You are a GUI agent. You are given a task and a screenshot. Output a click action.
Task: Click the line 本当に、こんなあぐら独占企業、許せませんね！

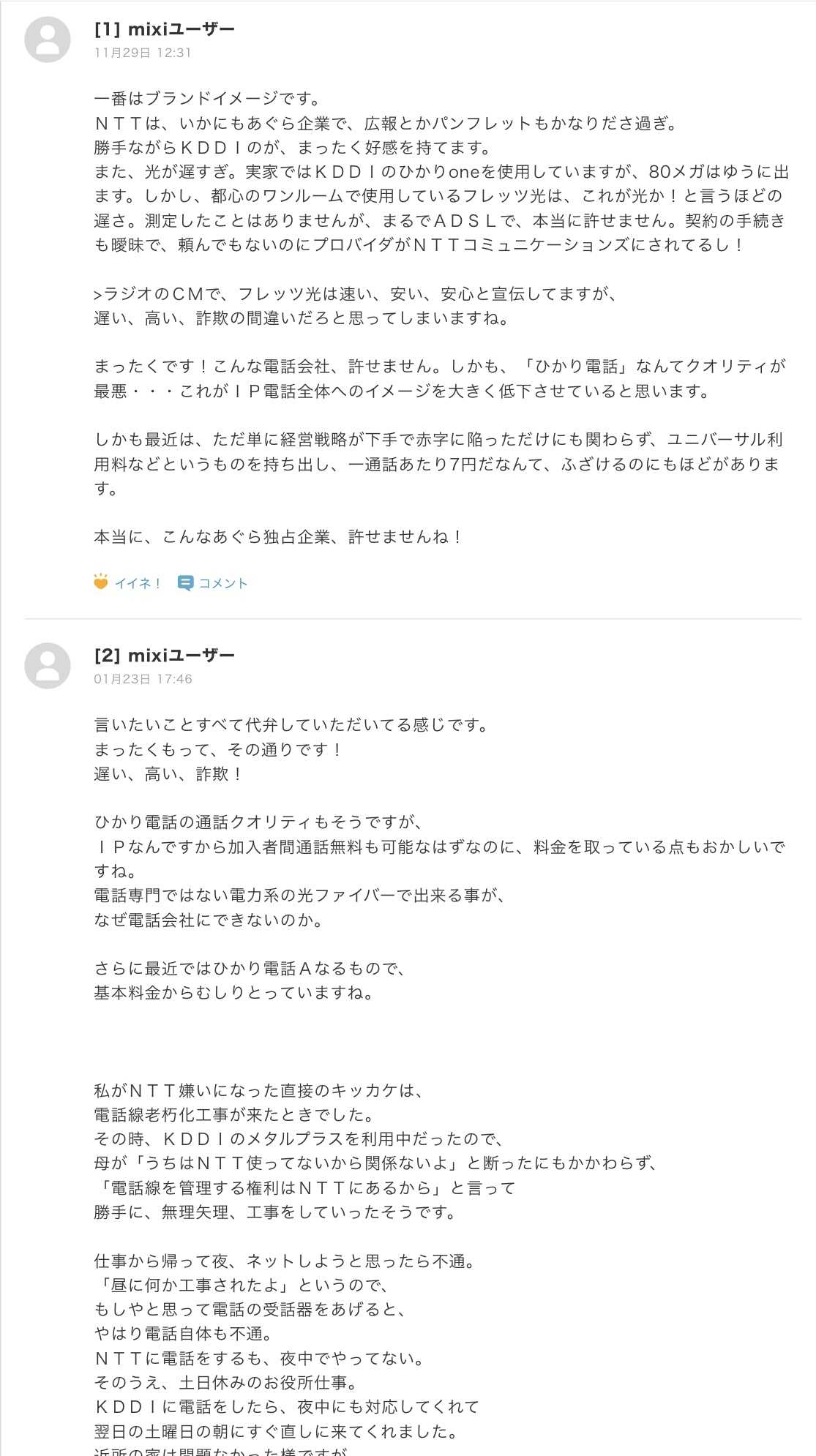pyautogui.click(x=279, y=537)
